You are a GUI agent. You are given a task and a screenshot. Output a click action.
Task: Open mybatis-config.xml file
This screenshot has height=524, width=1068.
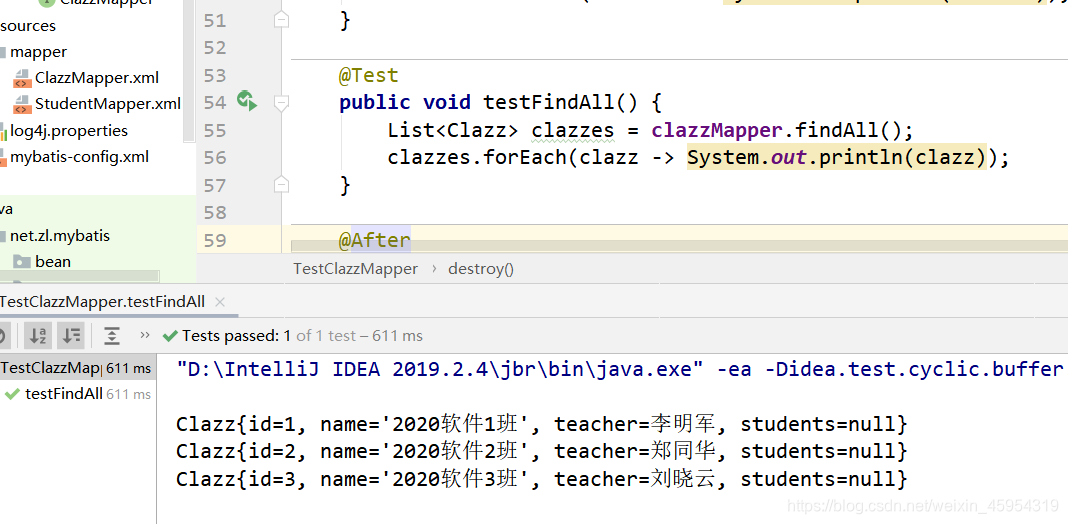click(x=79, y=157)
